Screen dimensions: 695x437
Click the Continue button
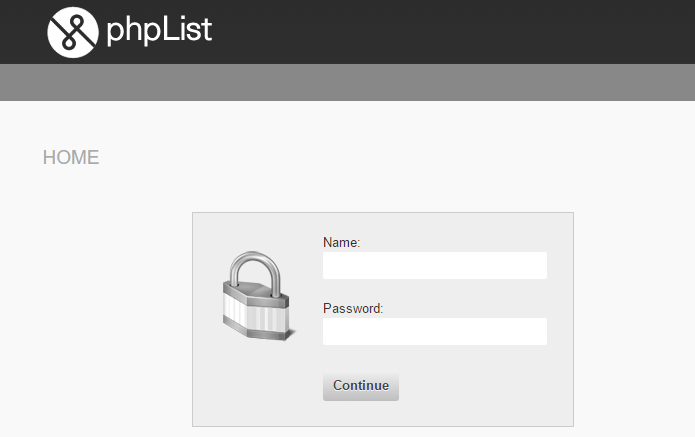[361, 386]
